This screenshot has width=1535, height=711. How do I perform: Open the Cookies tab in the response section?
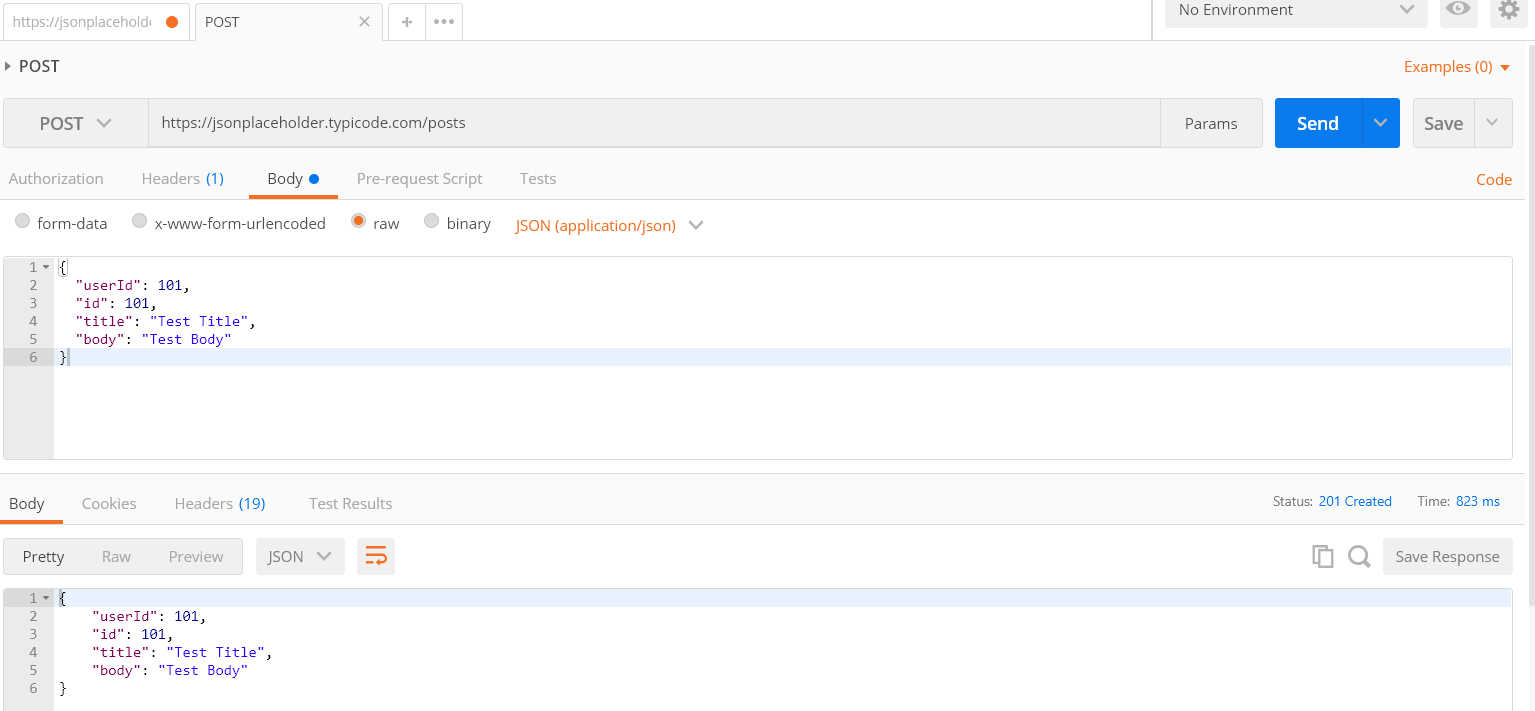(109, 503)
